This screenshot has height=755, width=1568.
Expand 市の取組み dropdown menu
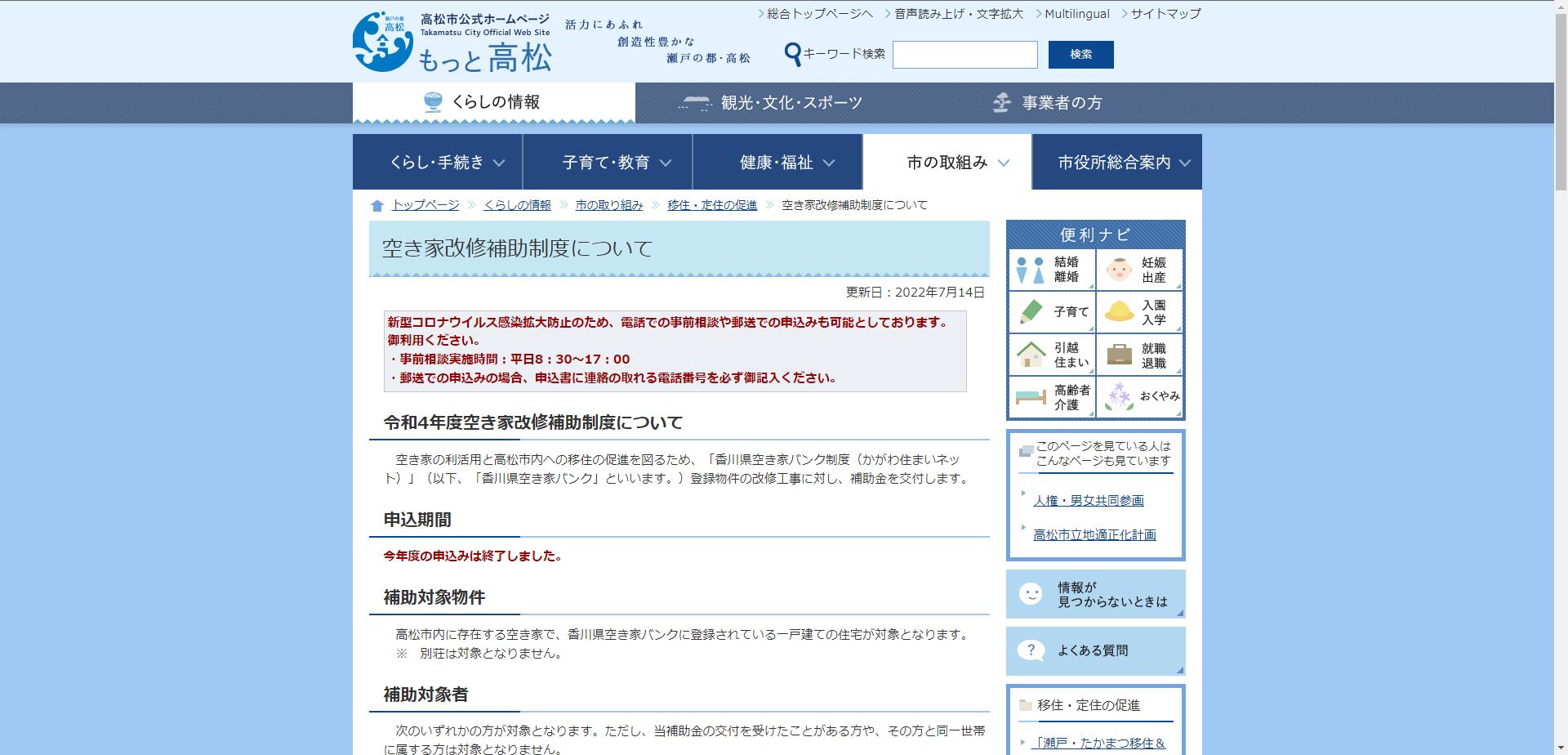[947, 162]
